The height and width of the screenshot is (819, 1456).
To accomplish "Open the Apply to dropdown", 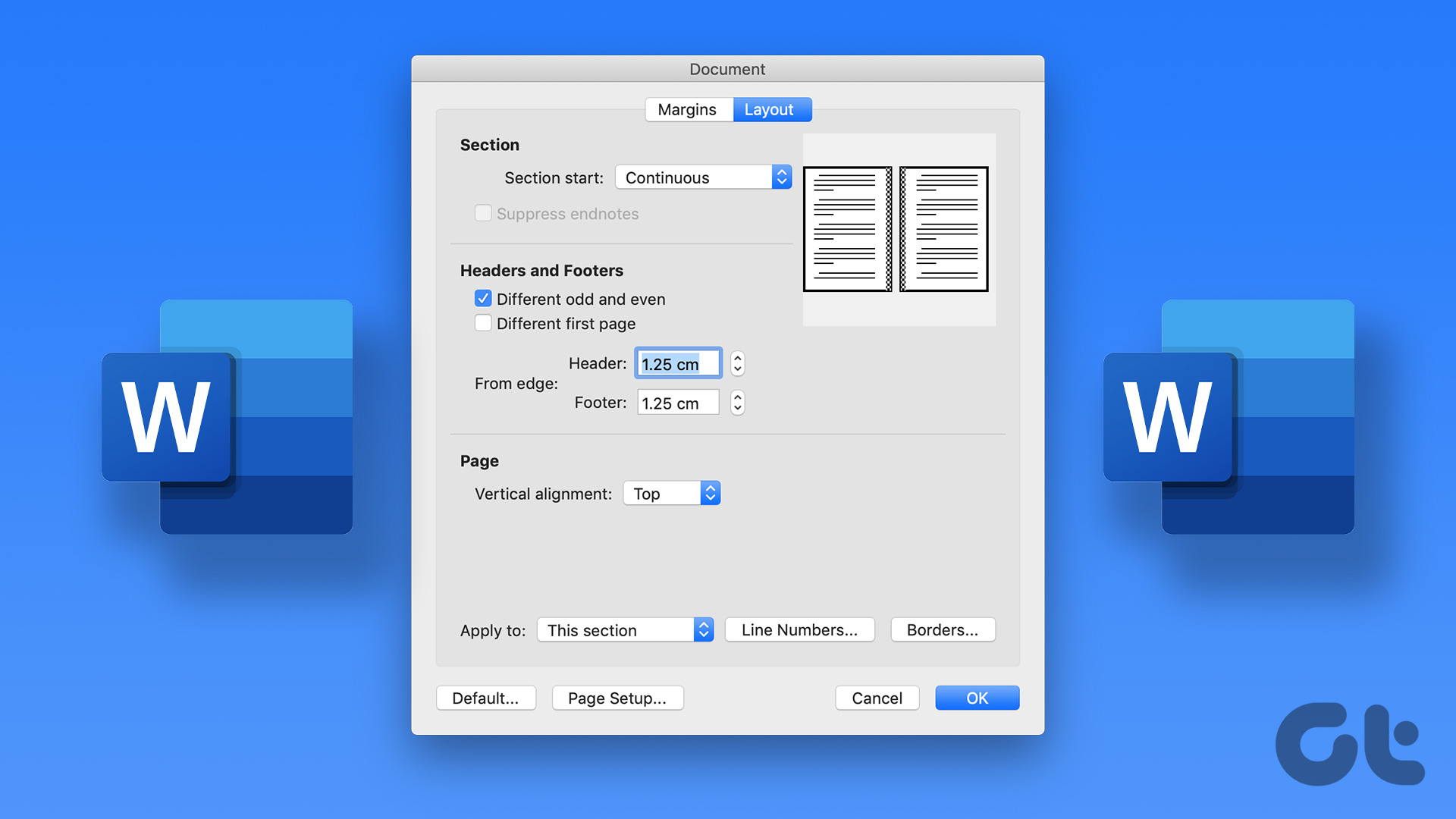I will pyautogui.click(x=625, y=630).
